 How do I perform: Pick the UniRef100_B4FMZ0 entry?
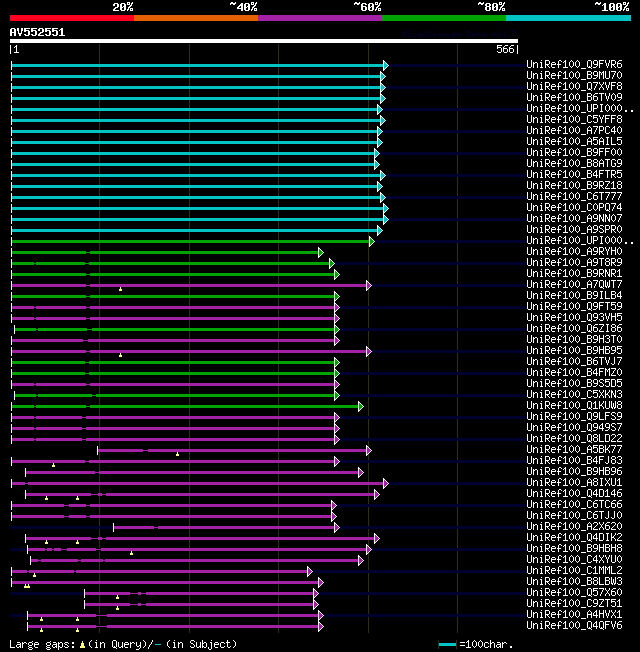[574, 373]
